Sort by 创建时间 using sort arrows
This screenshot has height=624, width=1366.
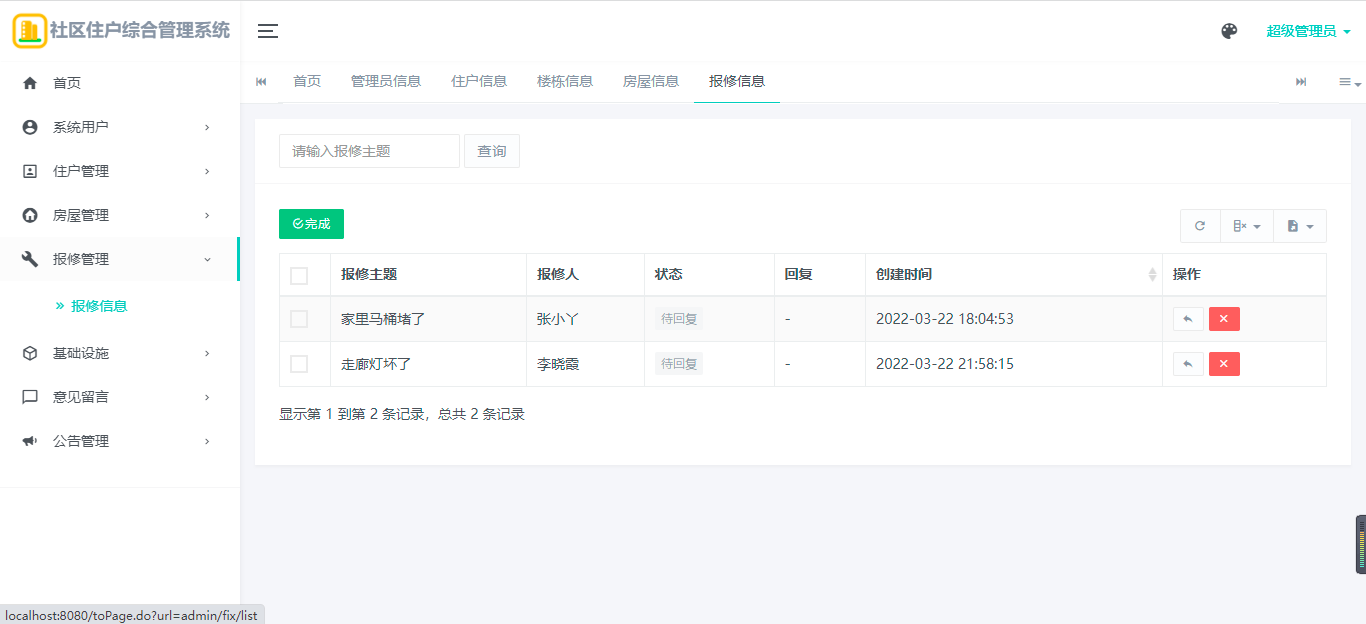(1152, 274)
